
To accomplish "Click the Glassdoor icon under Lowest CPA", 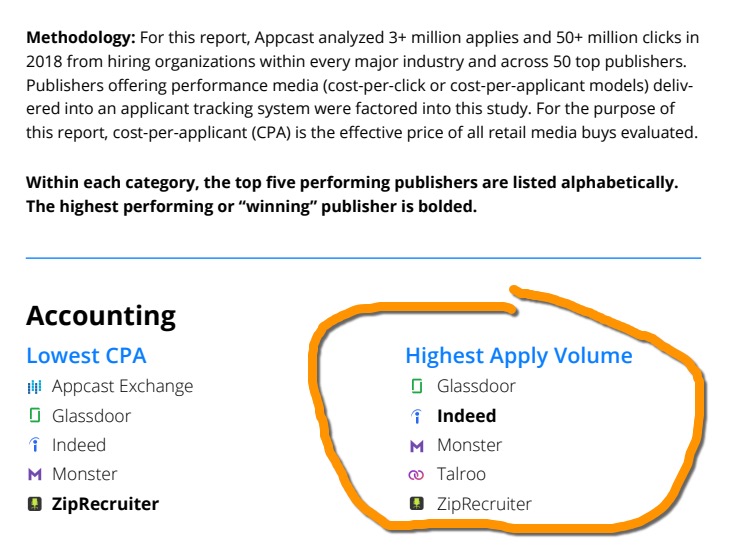I will pyautogui.click(x=35, y=415).
